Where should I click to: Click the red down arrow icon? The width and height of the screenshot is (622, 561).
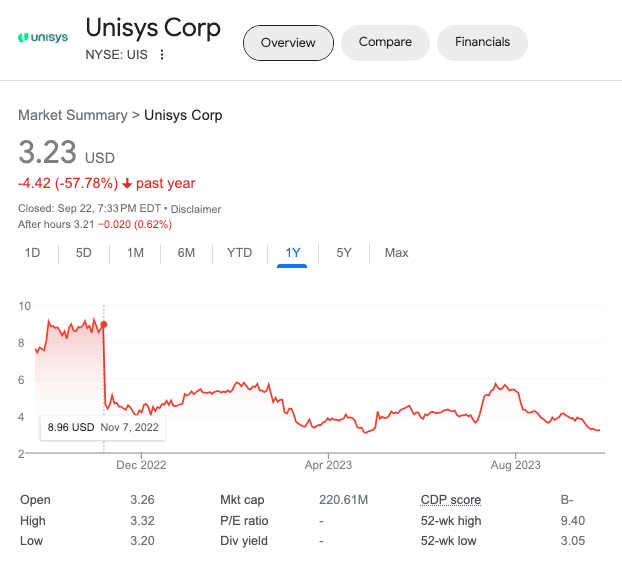(127, 183)
